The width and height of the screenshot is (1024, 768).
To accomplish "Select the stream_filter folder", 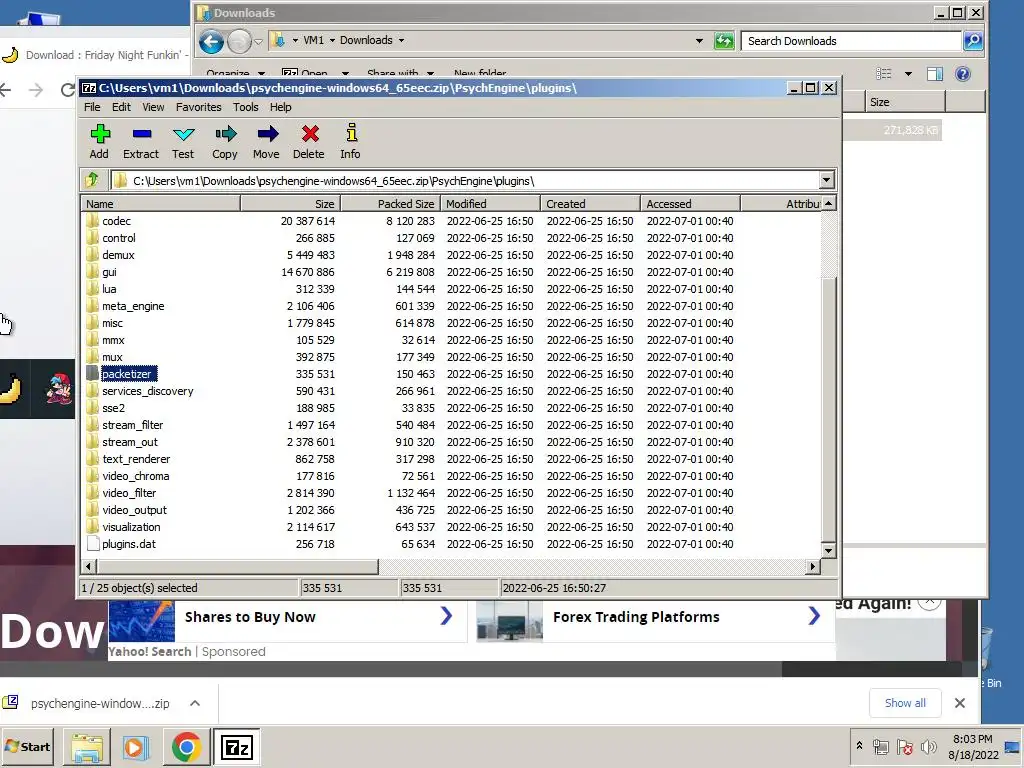I will point(133,424).
